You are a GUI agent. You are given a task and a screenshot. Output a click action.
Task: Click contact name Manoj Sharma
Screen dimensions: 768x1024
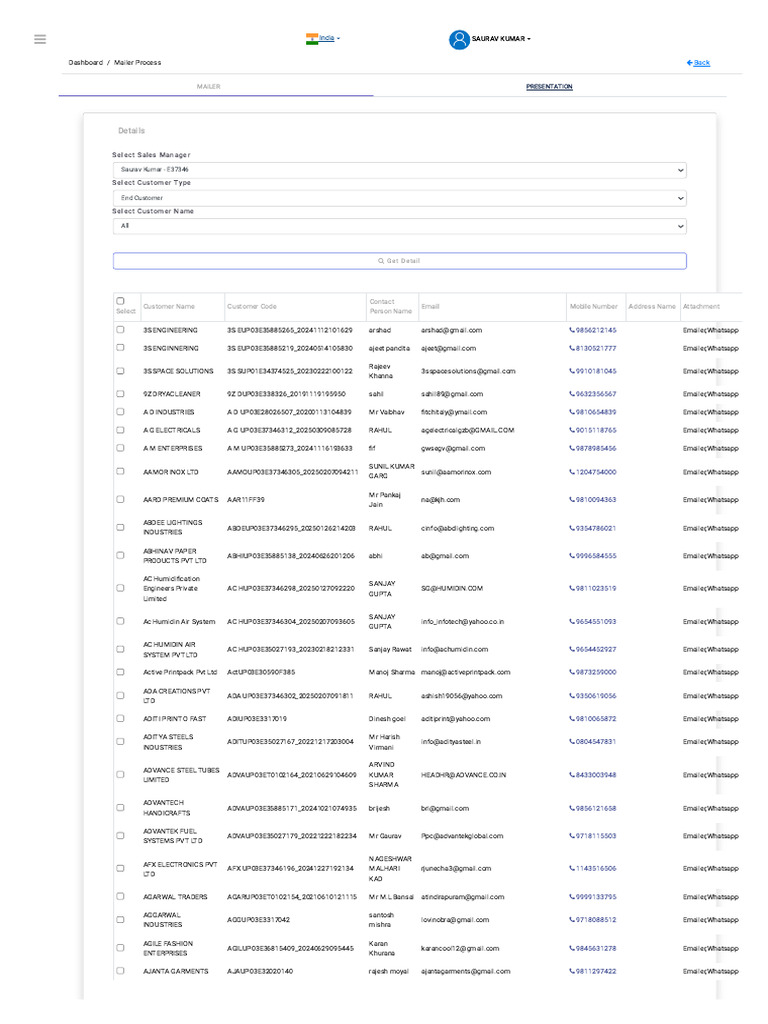click(x=392, y=673)
